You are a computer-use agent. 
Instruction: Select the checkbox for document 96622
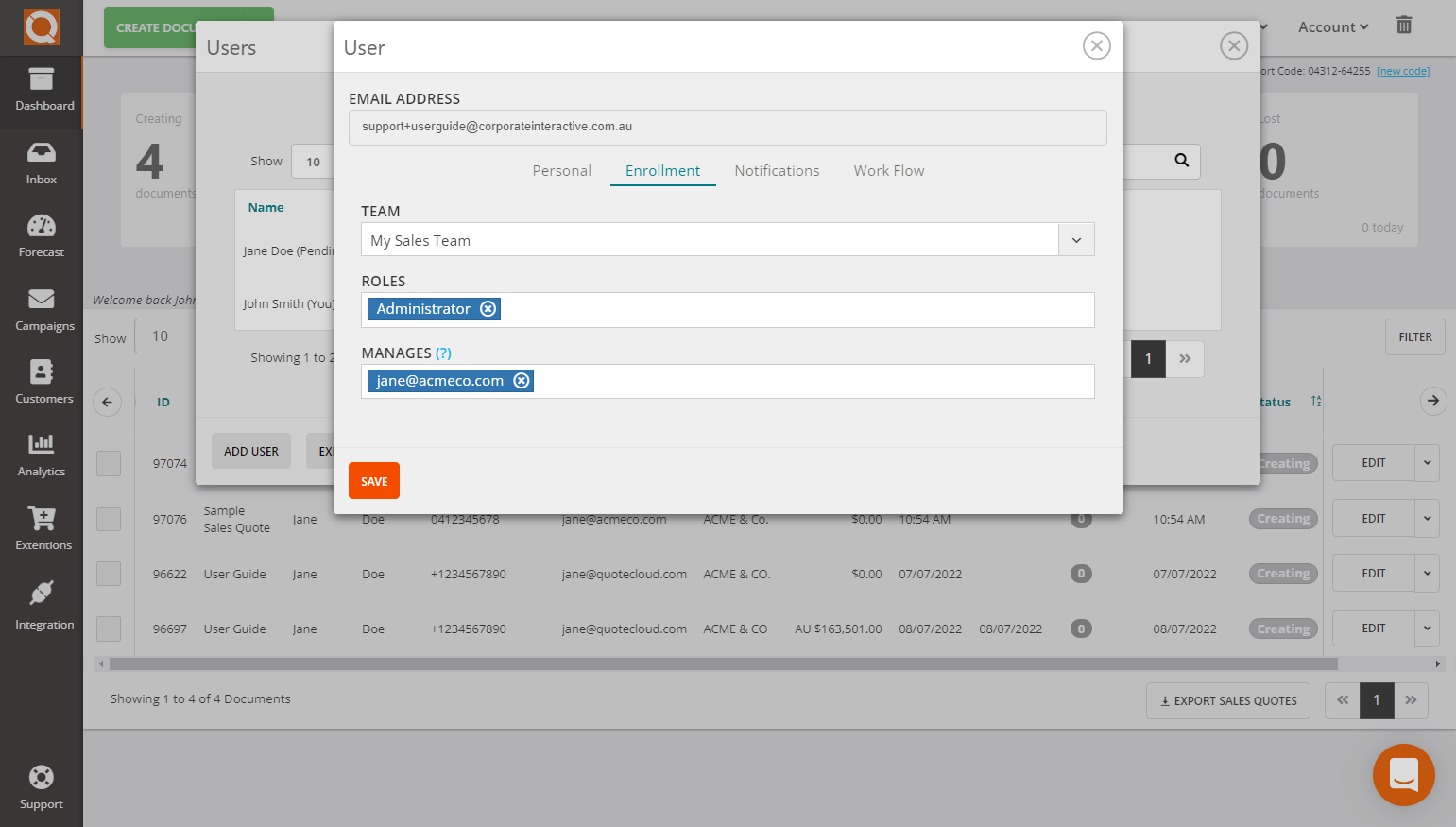point(109,574)
